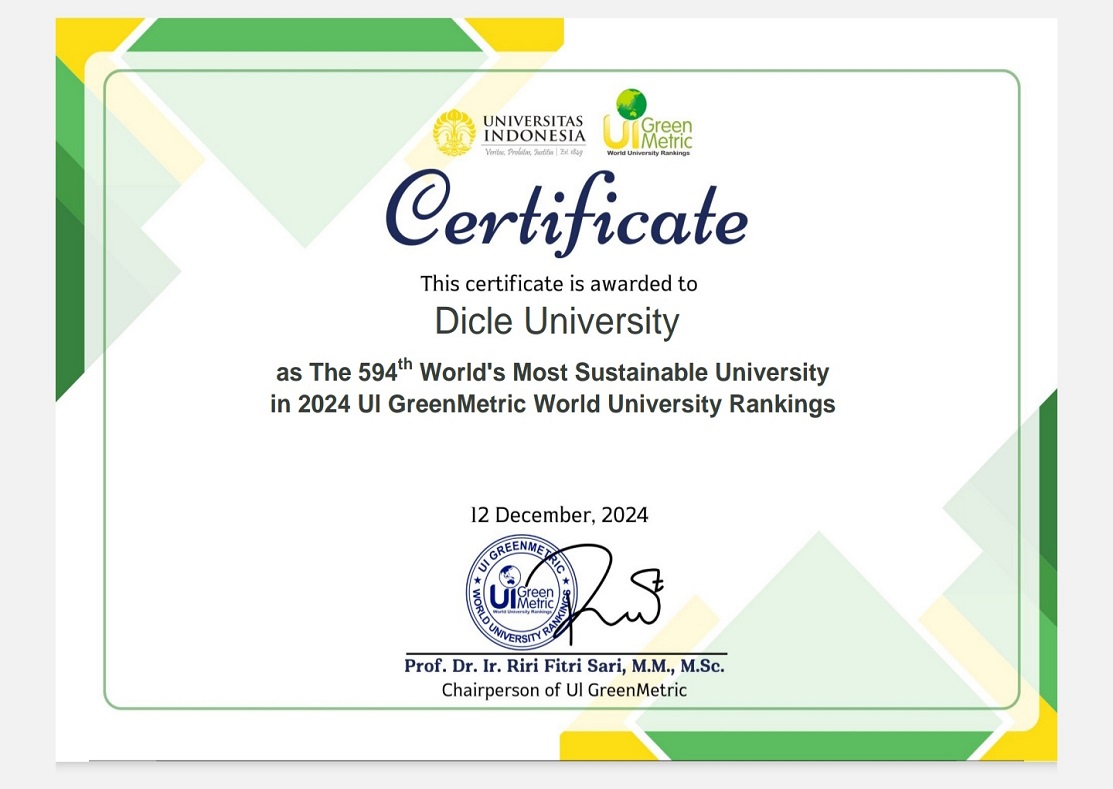The image size is (1113, 789).
Task: Click the "UNIVERSITAS INDONESIA" wordmark
Action: [534, 128]
